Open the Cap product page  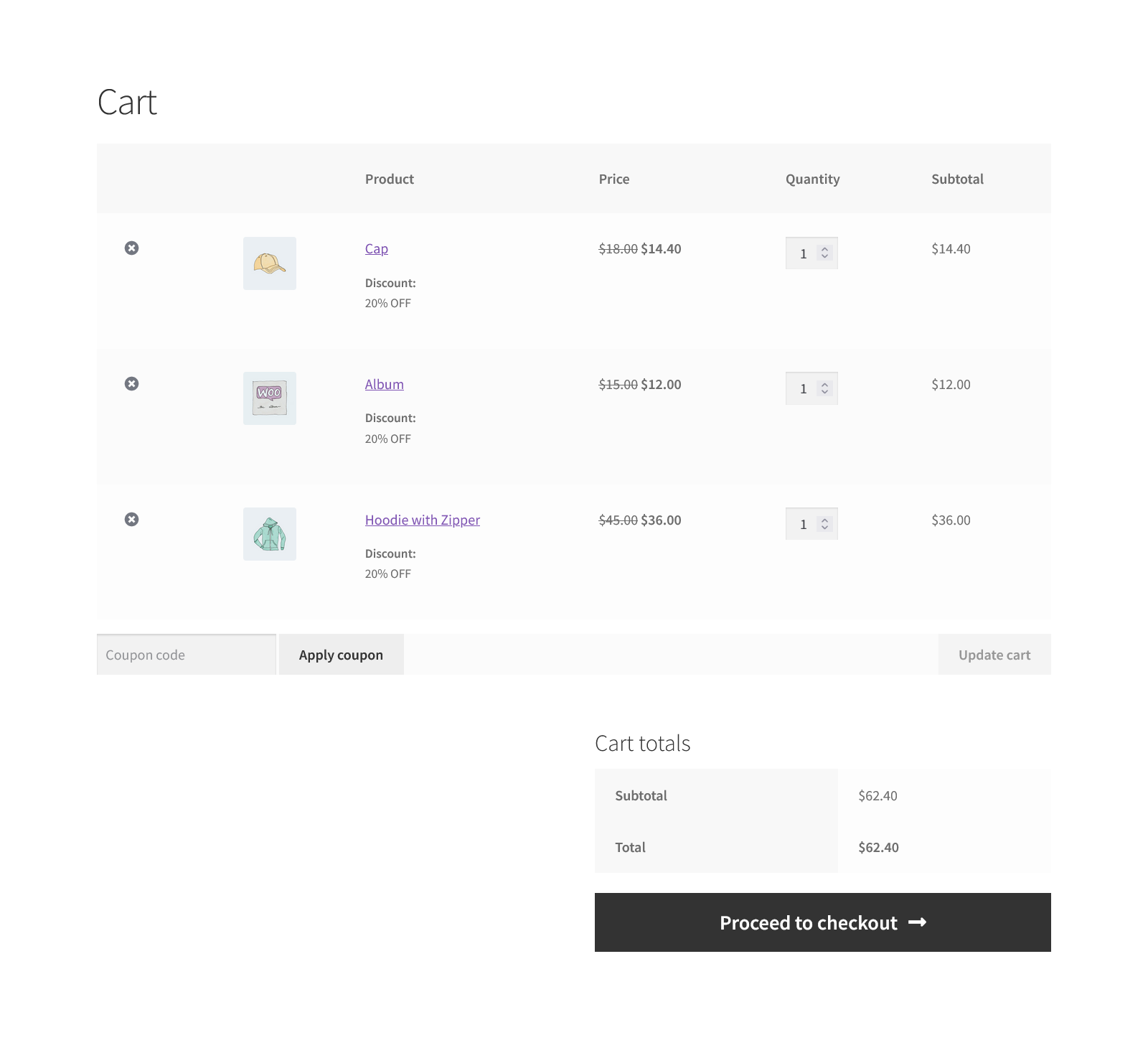376,248
